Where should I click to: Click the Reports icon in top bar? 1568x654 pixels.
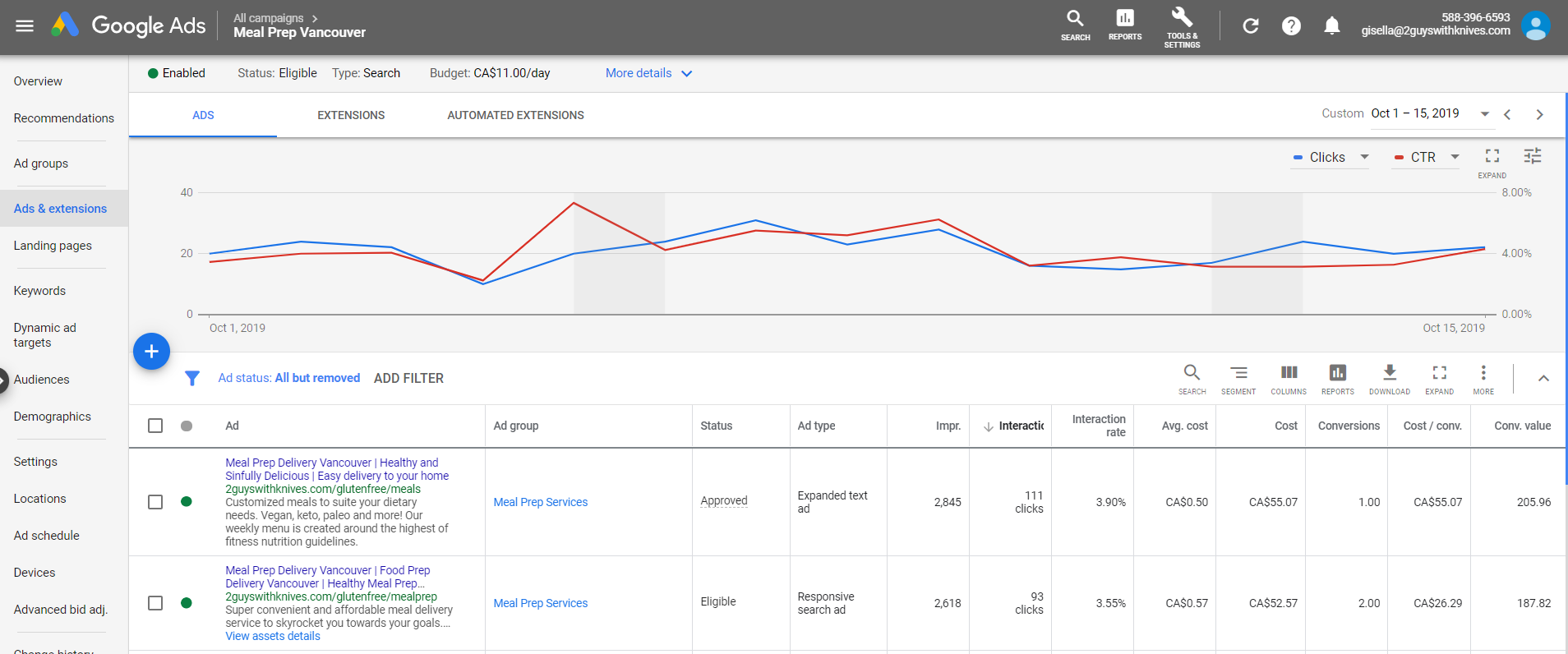(1124, 24)
